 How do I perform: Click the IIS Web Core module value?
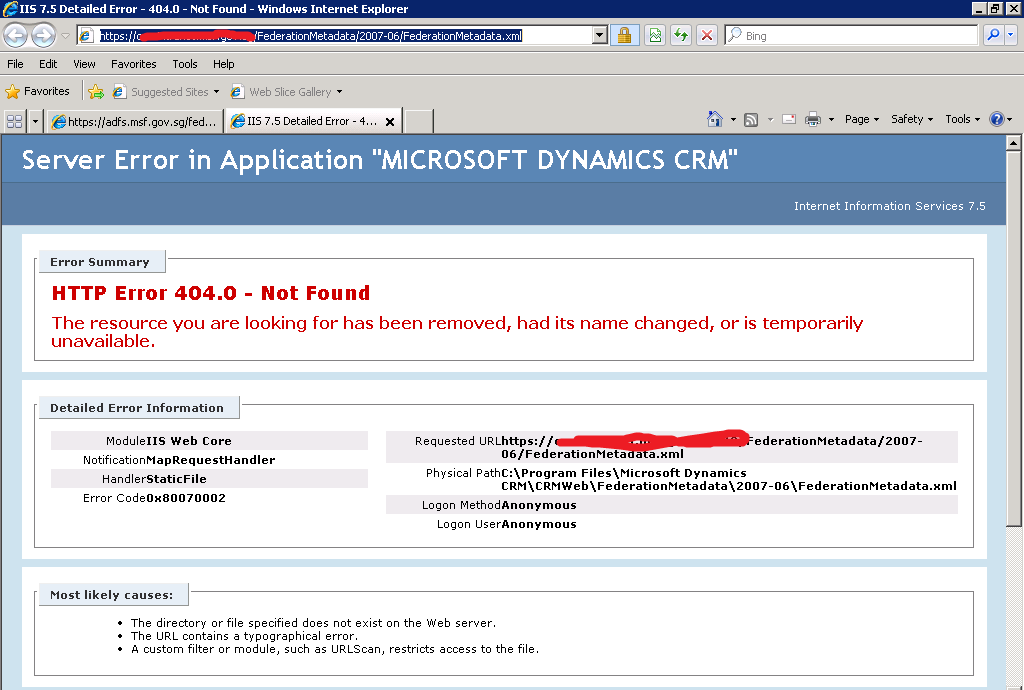pos(189,441)
